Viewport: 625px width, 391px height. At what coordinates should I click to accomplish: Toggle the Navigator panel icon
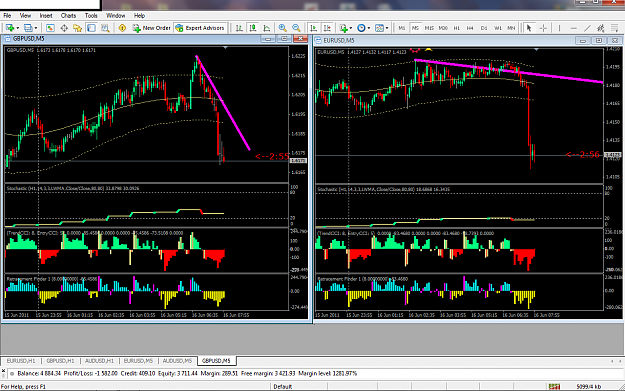(x=77, y=28)
